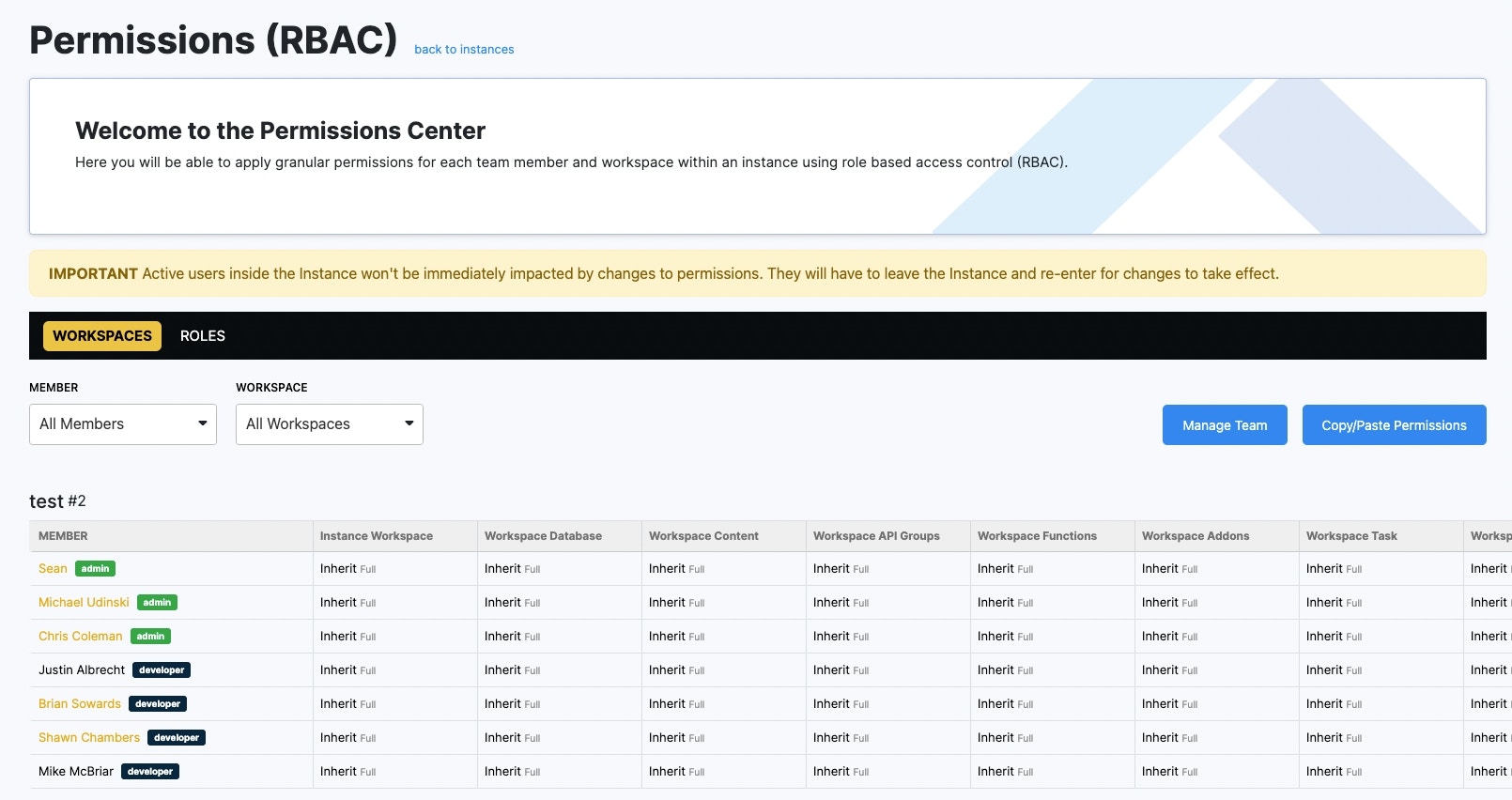The height and width of the screenshot is (800, 1512).
Task: Edit Justin Albrecht's Workspace Addons permission
Action: pos(1169,670)
